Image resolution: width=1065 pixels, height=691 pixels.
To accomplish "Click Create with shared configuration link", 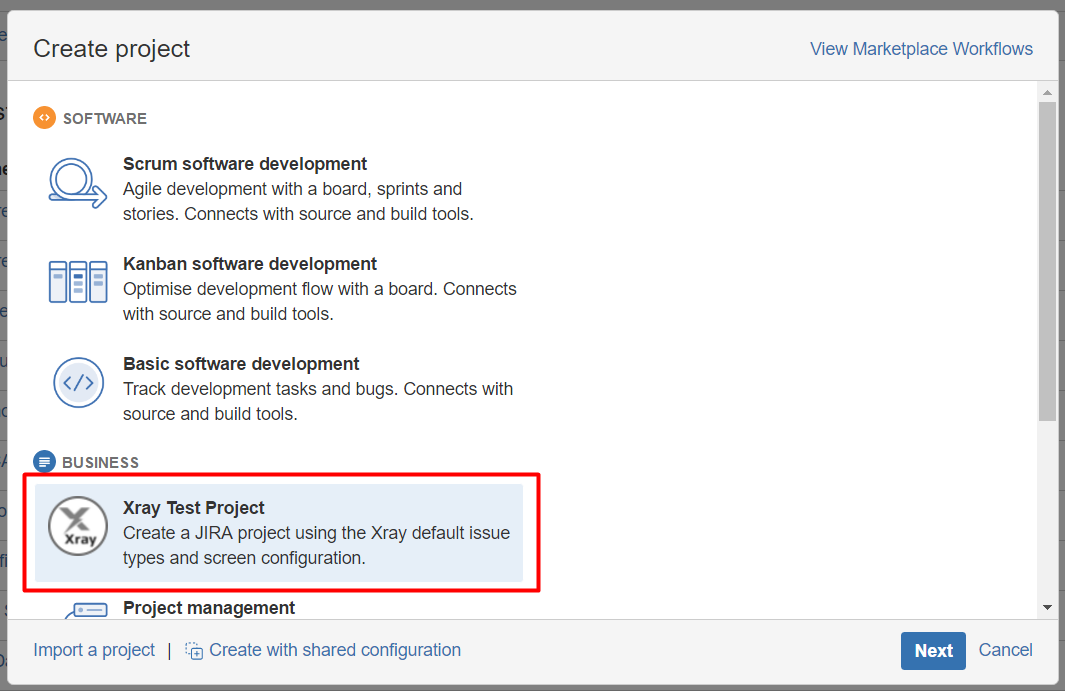I will coord(335,650).
